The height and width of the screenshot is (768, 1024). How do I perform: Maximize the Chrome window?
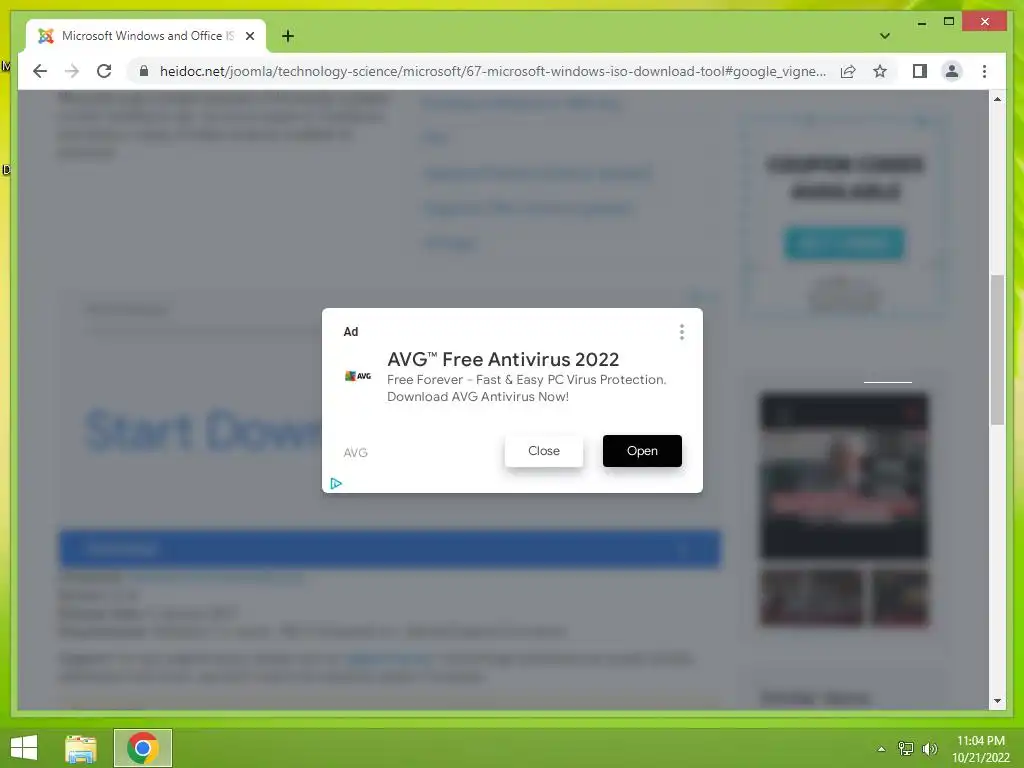pyautogui.click(x=949, y=22)
